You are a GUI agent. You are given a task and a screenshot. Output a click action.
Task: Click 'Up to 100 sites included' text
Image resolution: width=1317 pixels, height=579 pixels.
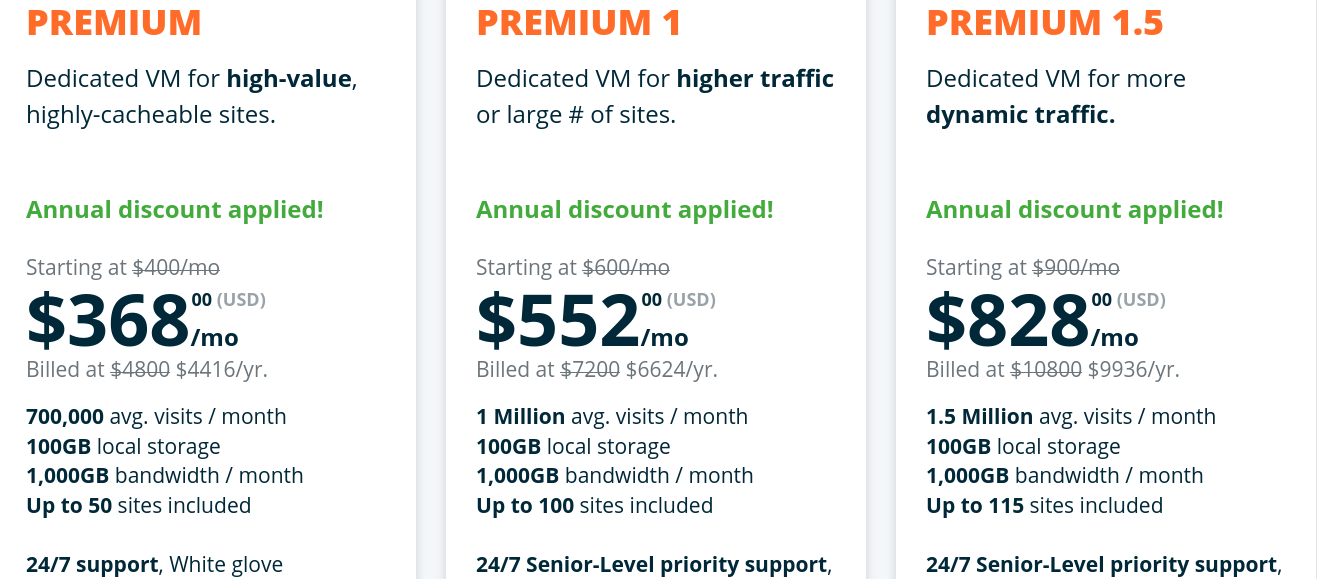595,506
